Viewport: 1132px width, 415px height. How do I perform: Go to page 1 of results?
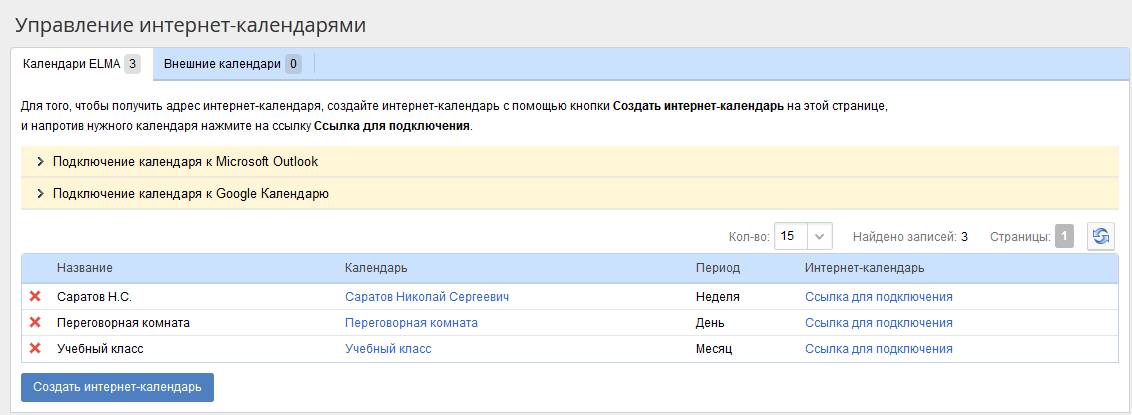[1064, 237]
